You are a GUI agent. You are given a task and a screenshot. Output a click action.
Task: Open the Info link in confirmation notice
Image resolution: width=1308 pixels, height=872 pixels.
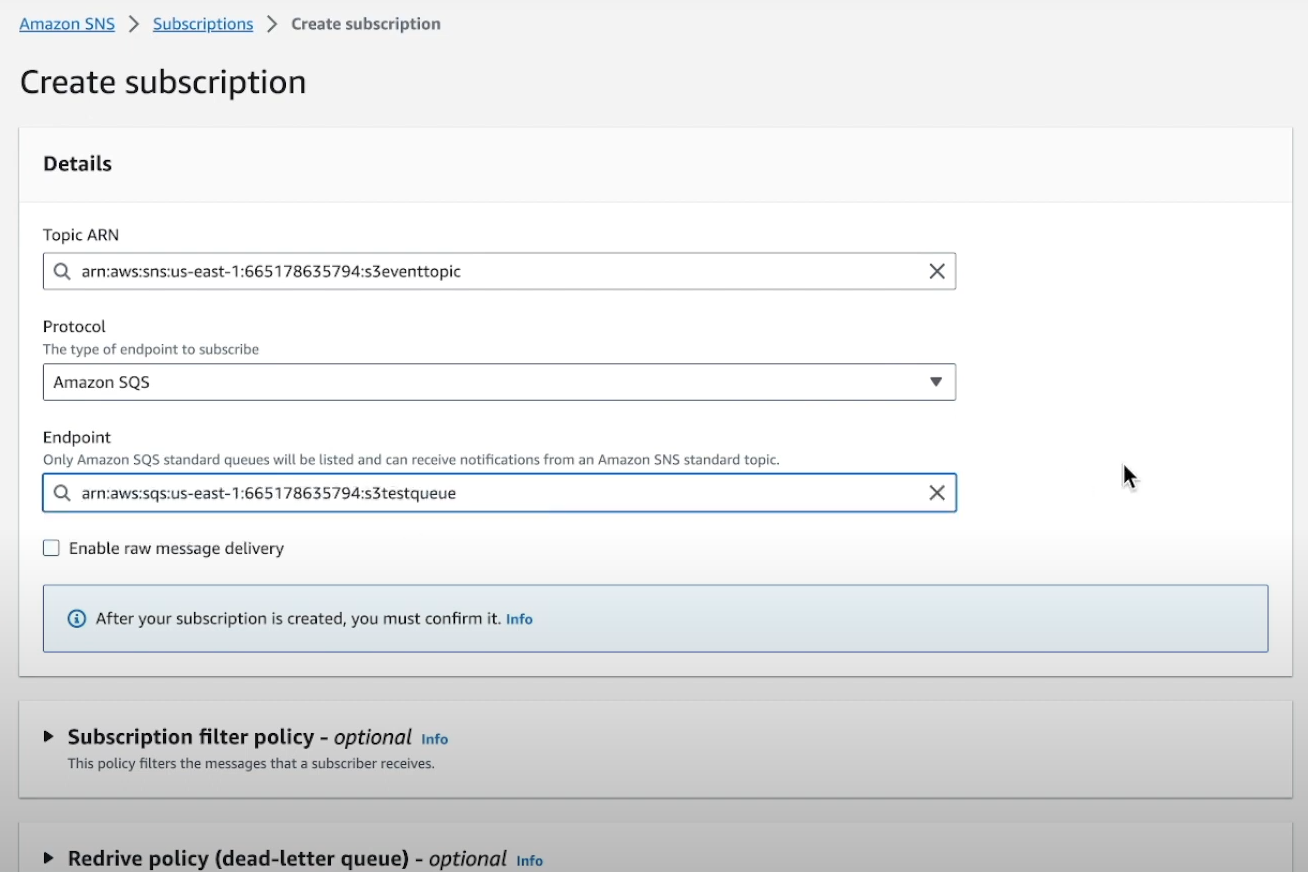519,619
